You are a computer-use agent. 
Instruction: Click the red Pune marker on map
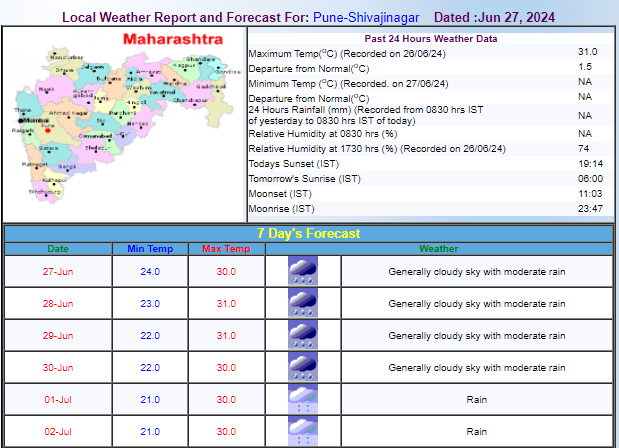coord(48,130)
